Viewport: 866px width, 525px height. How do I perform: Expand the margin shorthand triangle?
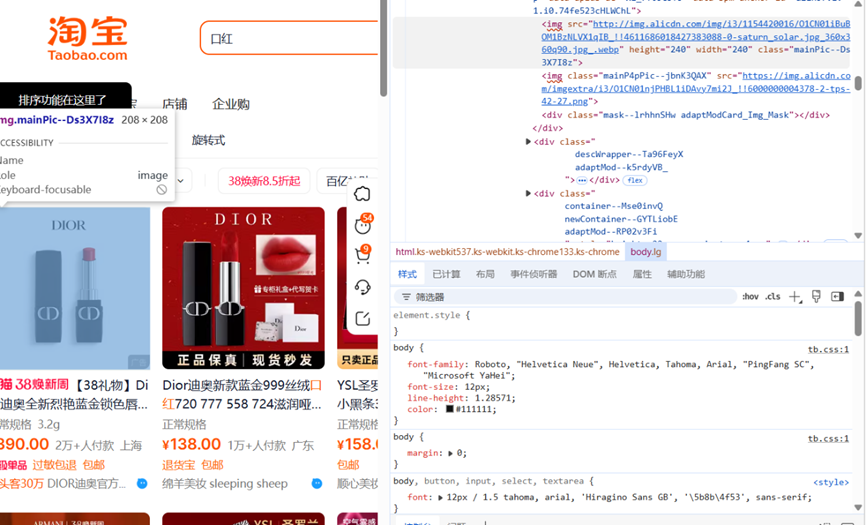450,453
